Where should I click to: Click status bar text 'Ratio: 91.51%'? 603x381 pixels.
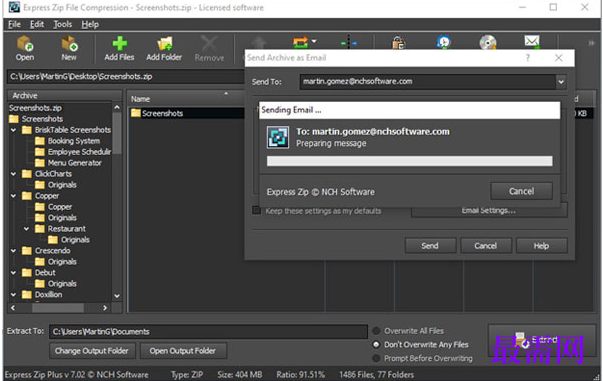click(x=300, y=374)
